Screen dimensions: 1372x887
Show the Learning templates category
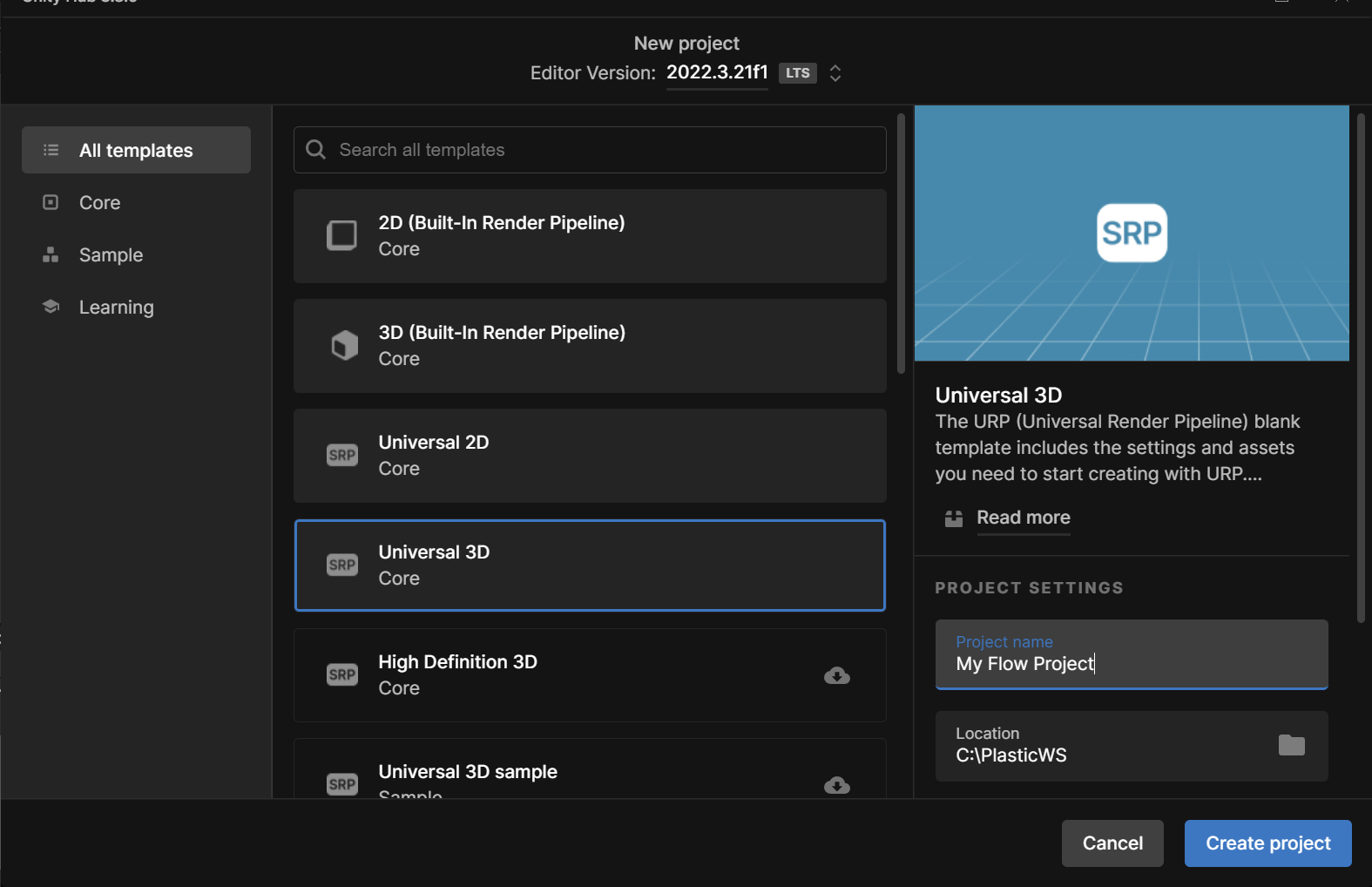coord(116,307)
